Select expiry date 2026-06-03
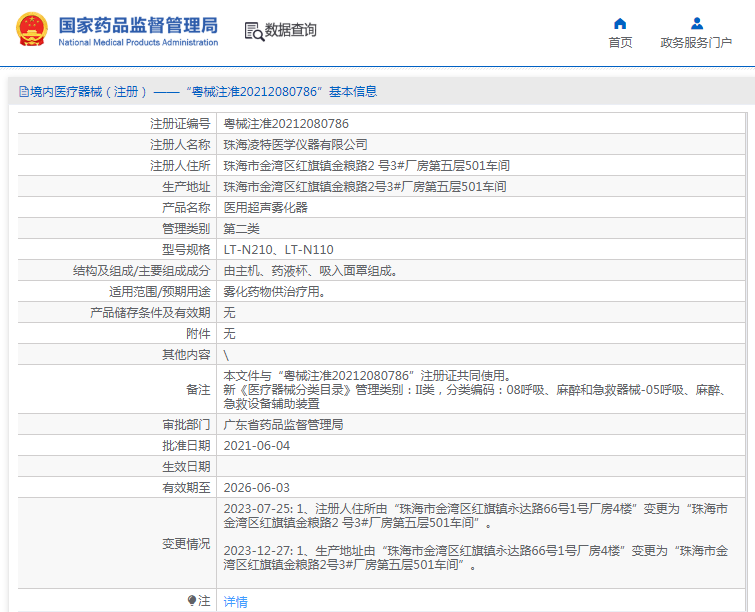This screenshot has height=612, width=755. coord(257,488)
